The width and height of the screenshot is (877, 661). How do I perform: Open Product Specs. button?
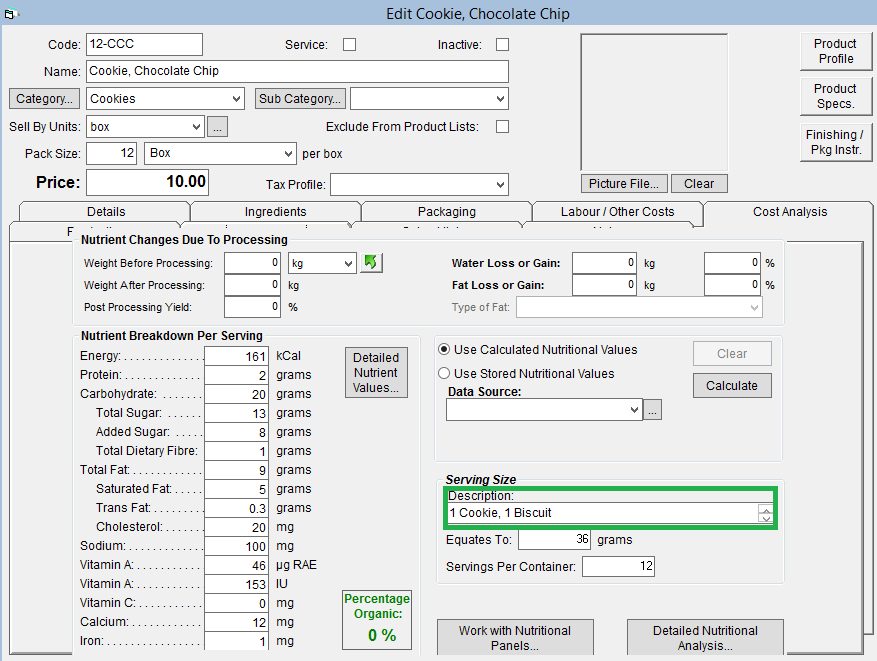836,96
